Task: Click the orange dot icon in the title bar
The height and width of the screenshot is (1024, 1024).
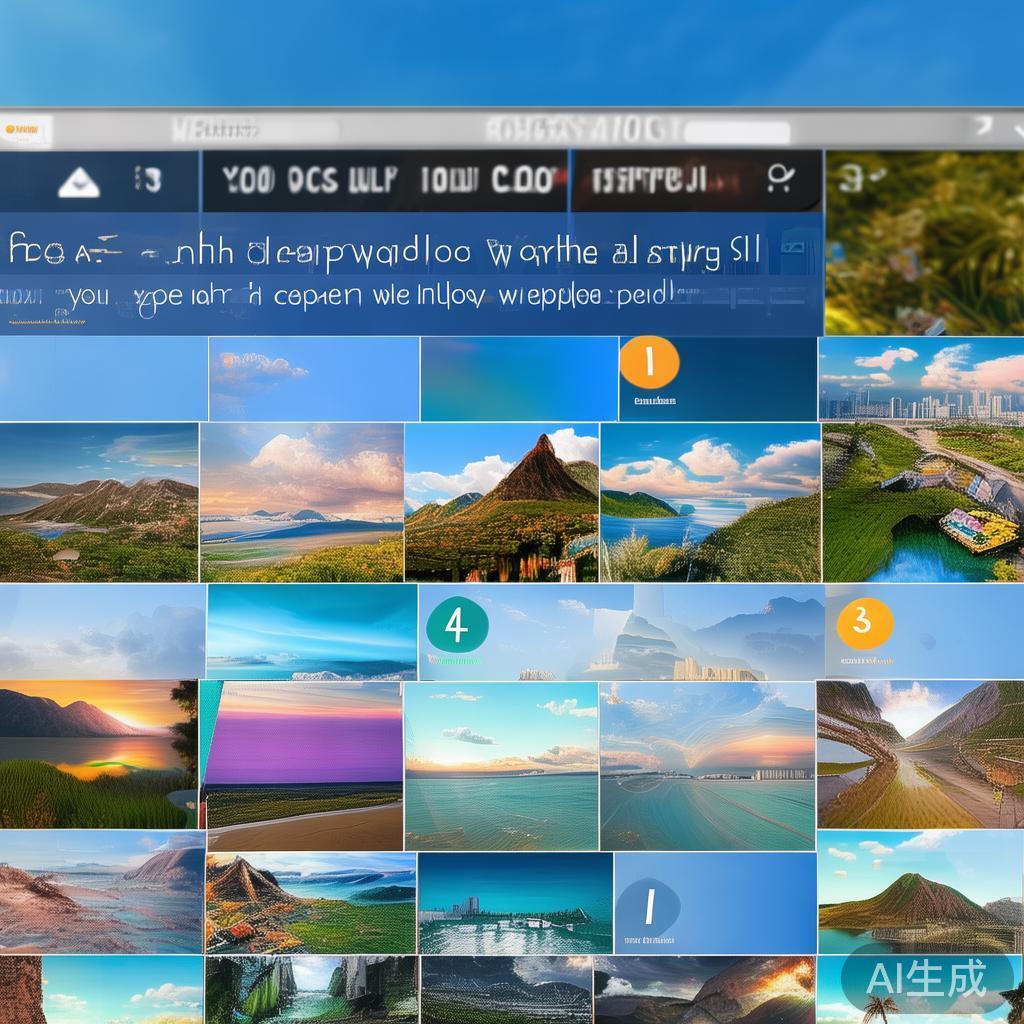Action: [10, 129]
